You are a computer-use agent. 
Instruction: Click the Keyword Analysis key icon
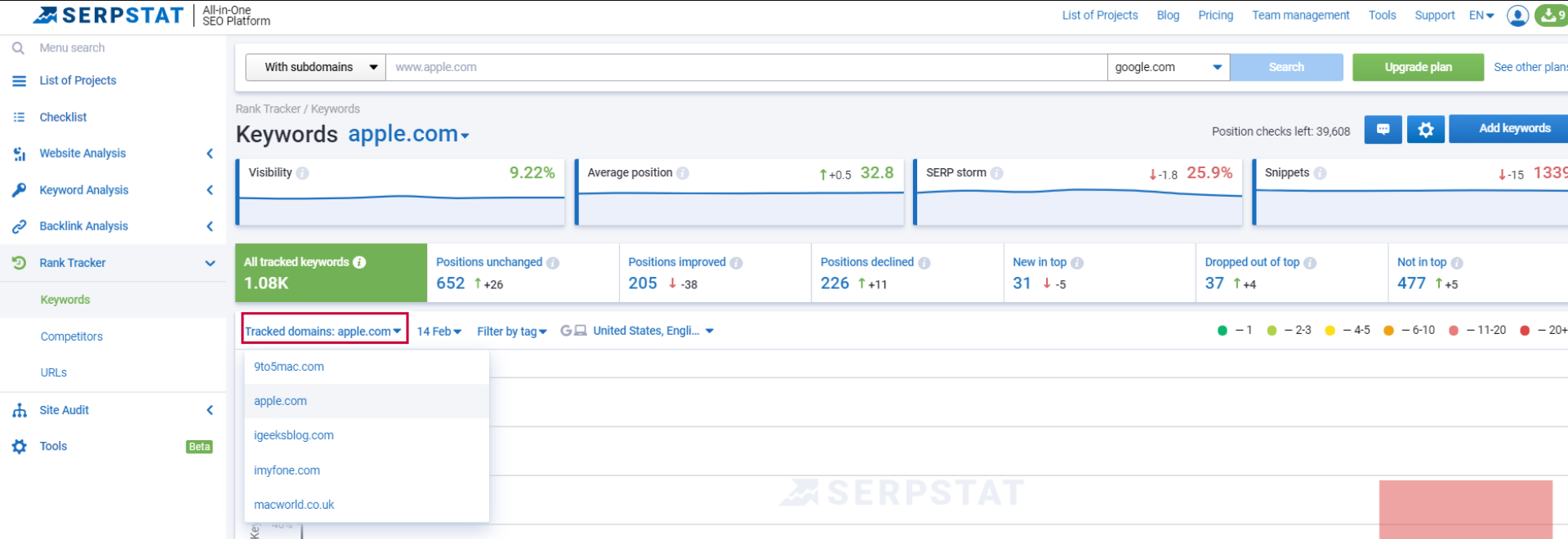tap(19, 190)
